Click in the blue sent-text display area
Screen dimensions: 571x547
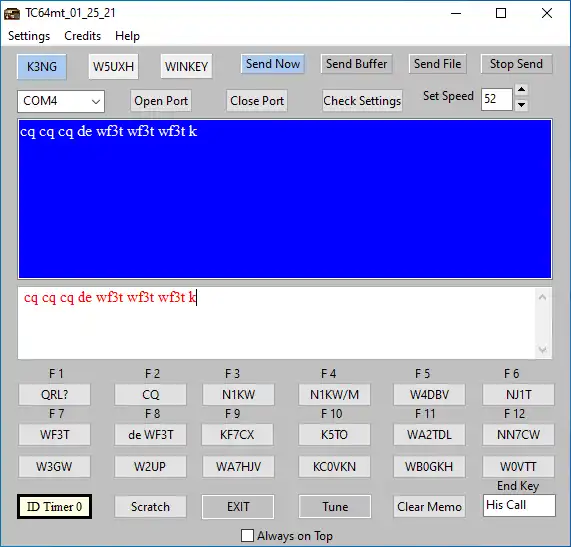(x=285, y=199)
